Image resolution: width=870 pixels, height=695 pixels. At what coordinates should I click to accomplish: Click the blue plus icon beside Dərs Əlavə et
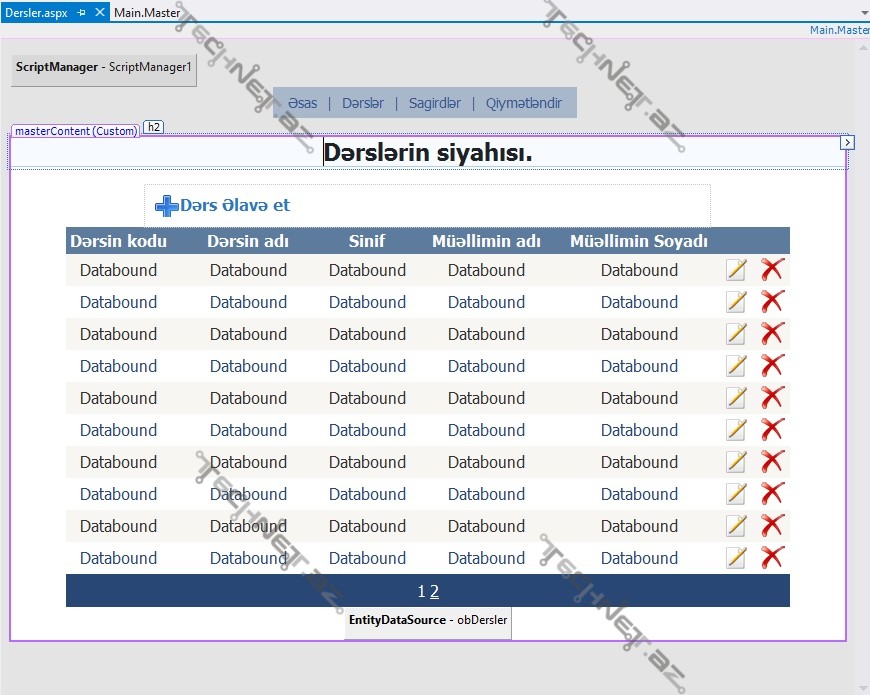click(x=166, y=206)
